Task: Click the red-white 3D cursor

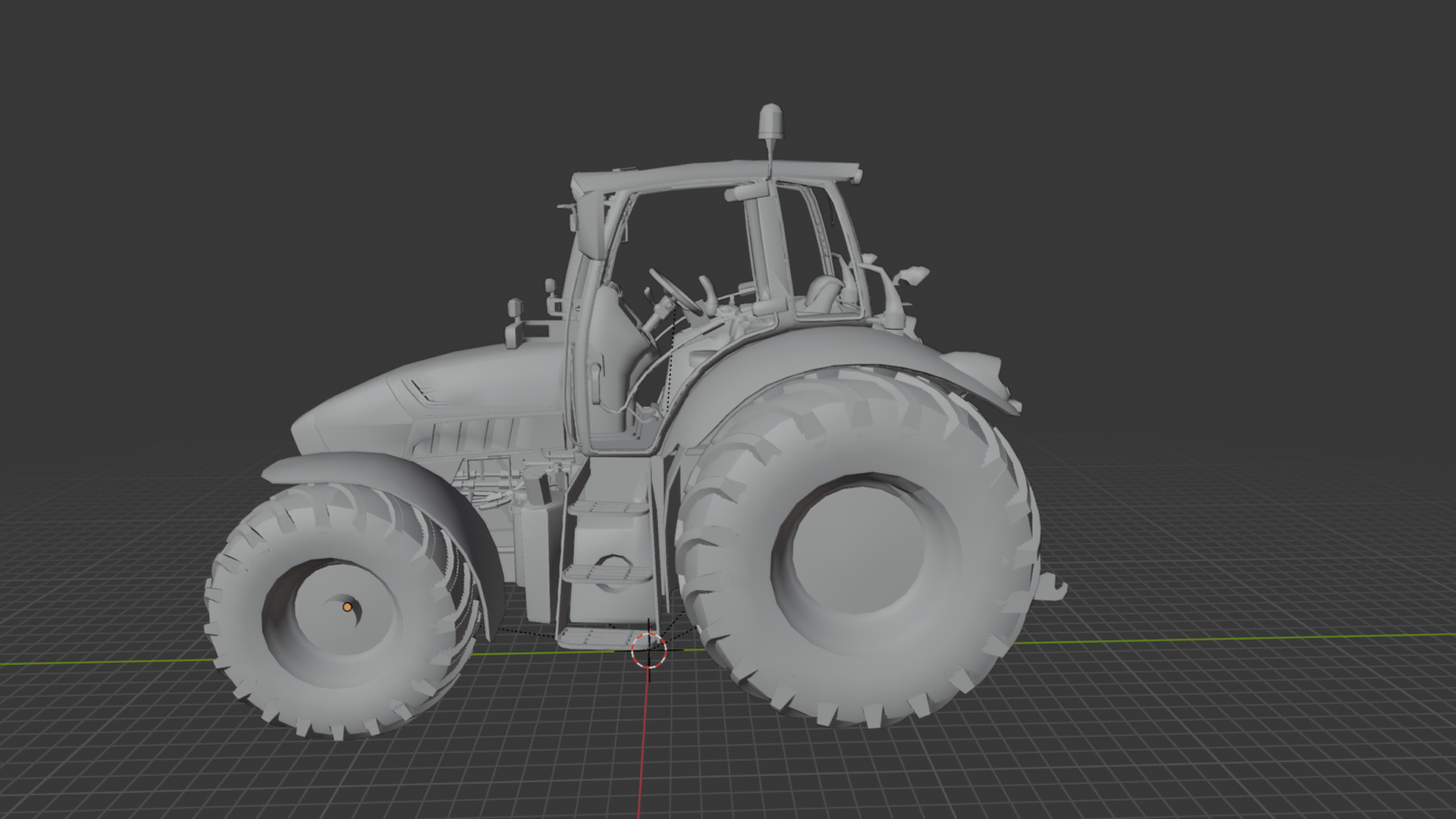Action: pyautogui.click(x=648, y=651)
